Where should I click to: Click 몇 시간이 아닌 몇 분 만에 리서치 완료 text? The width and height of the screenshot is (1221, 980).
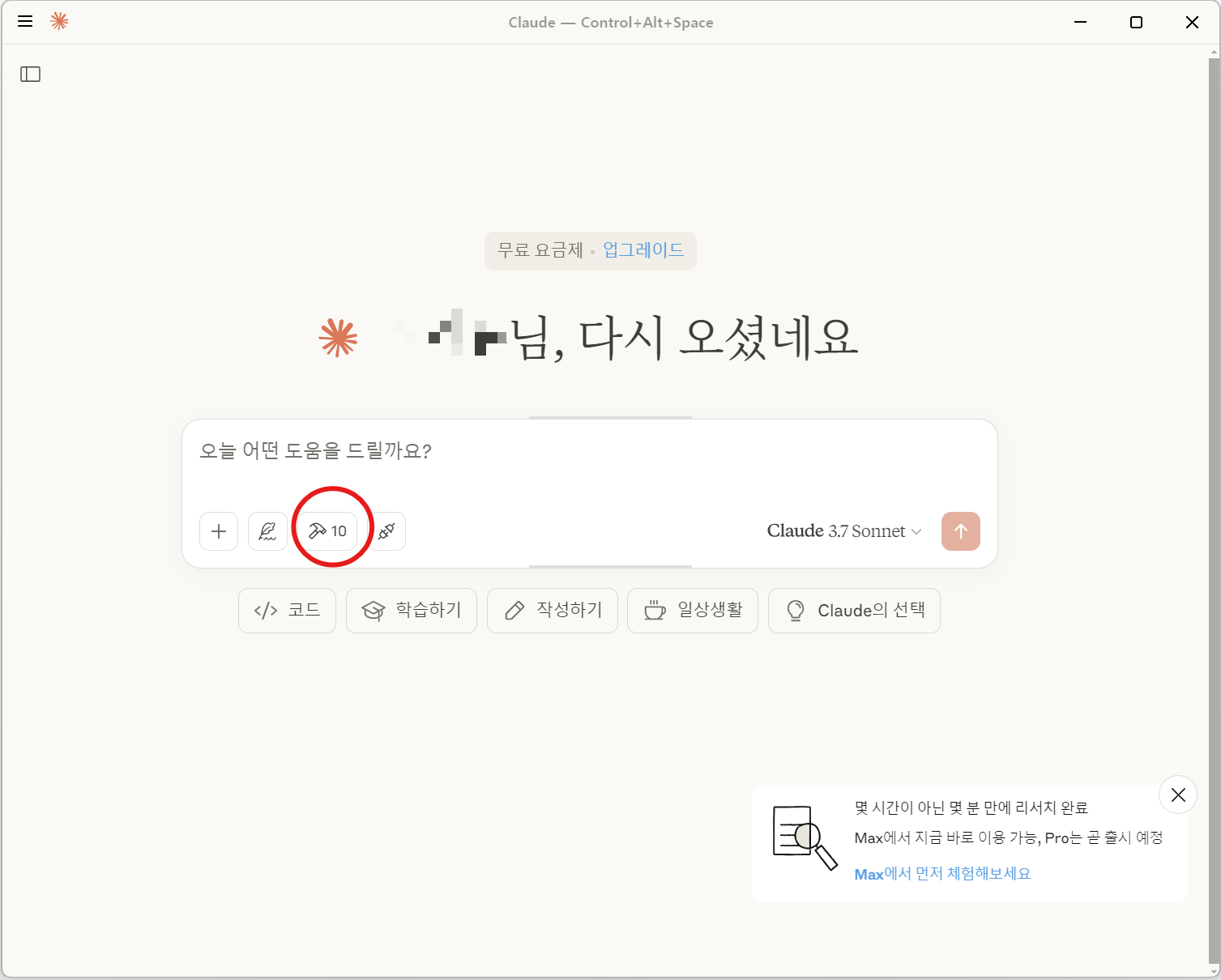(971, 807)
